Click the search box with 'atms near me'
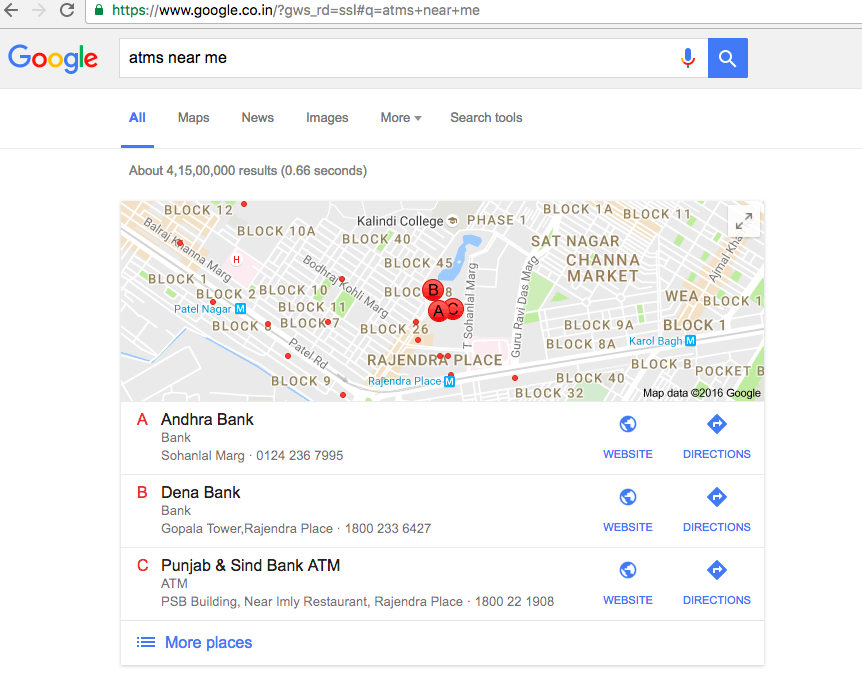Viewport: 862px width, 683px height. [x=413, y=58]
